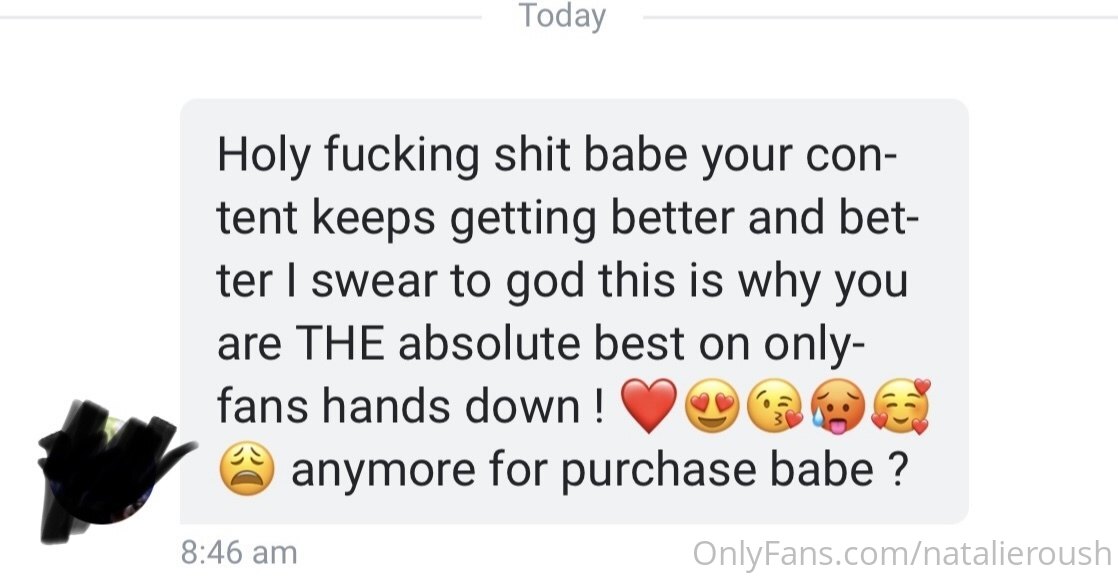Click the smiling face with hearts emoji

click(901, 406)
